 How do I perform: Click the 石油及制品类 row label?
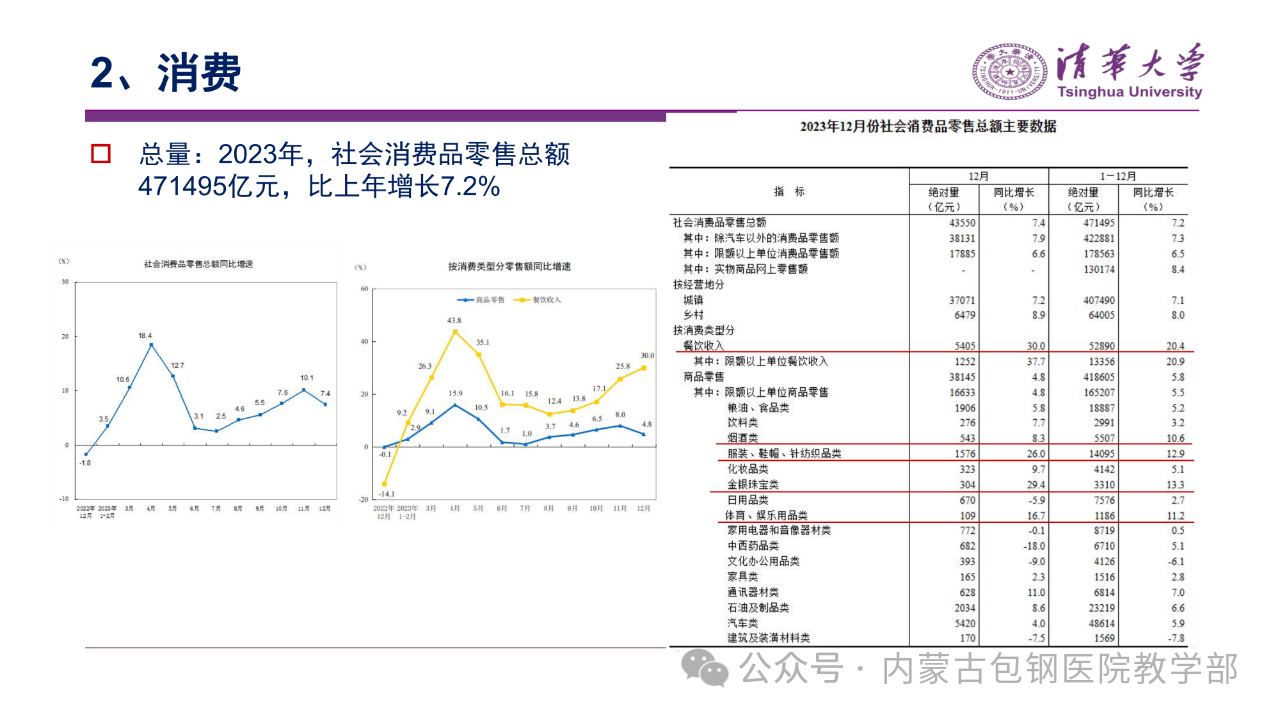[758, 607]
